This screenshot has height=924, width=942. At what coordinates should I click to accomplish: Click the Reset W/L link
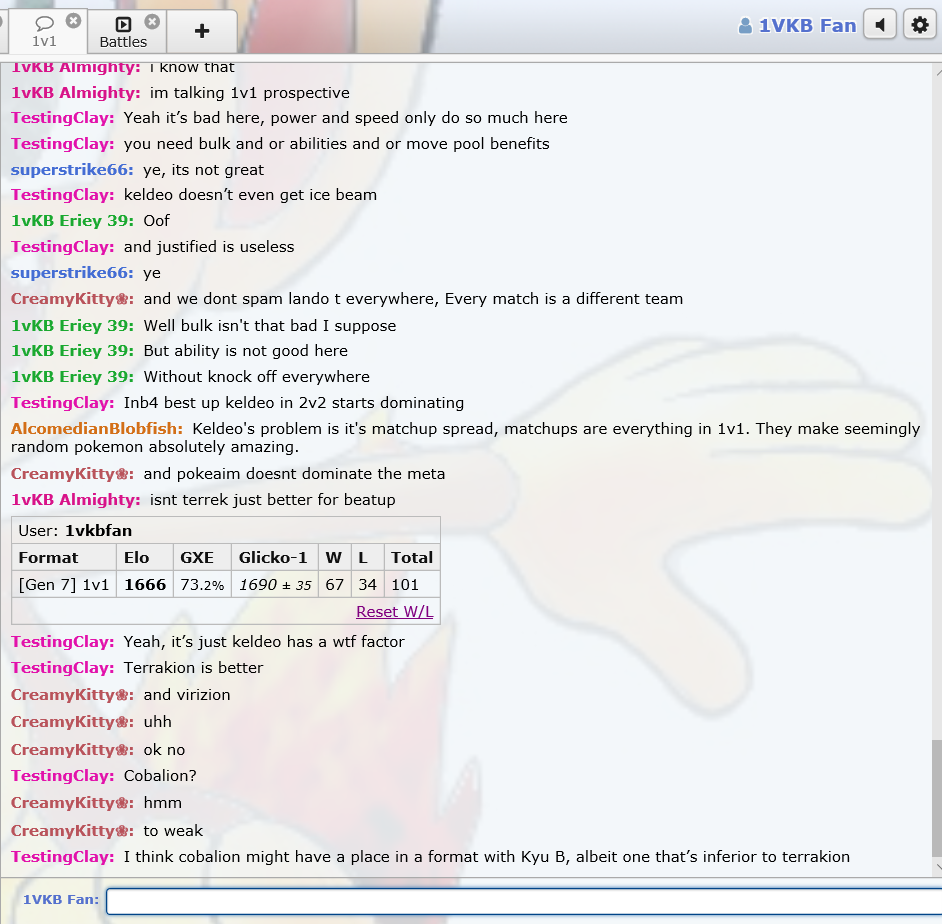(x=394, y=612)
